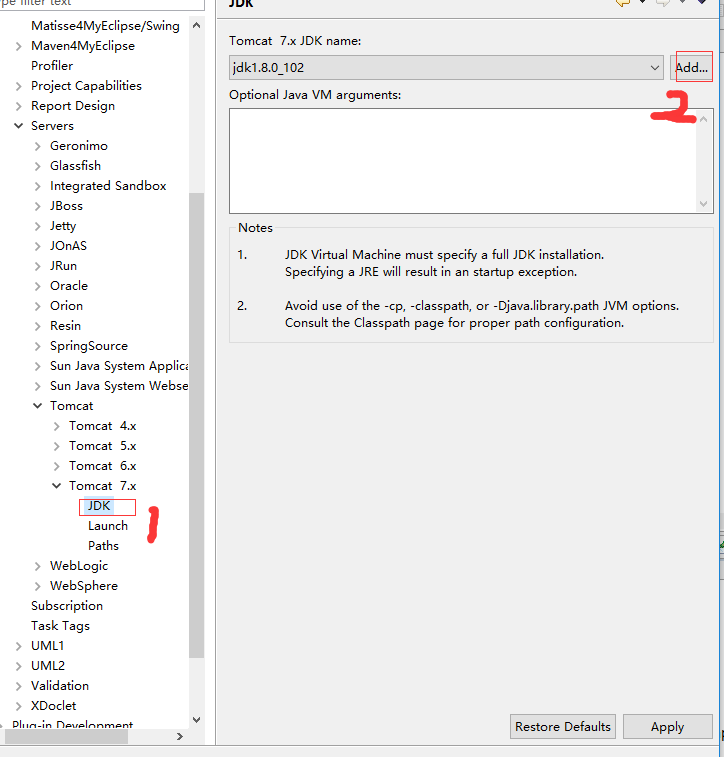The height and width of the screenshot is (757, 724).
Task: Expand the WebLogic server node
Action: [x=38, y=566]
